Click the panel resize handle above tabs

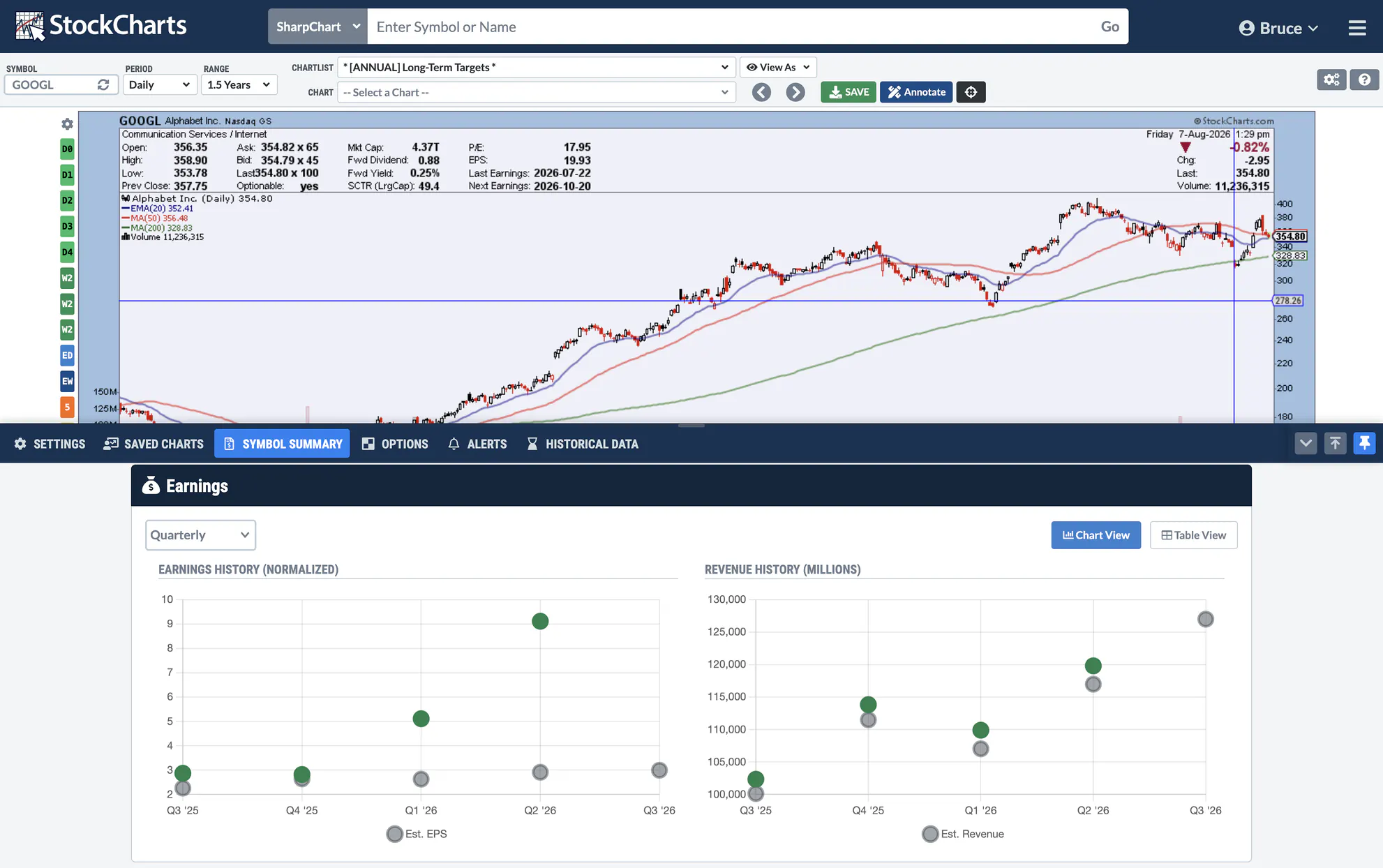[691, 425]
